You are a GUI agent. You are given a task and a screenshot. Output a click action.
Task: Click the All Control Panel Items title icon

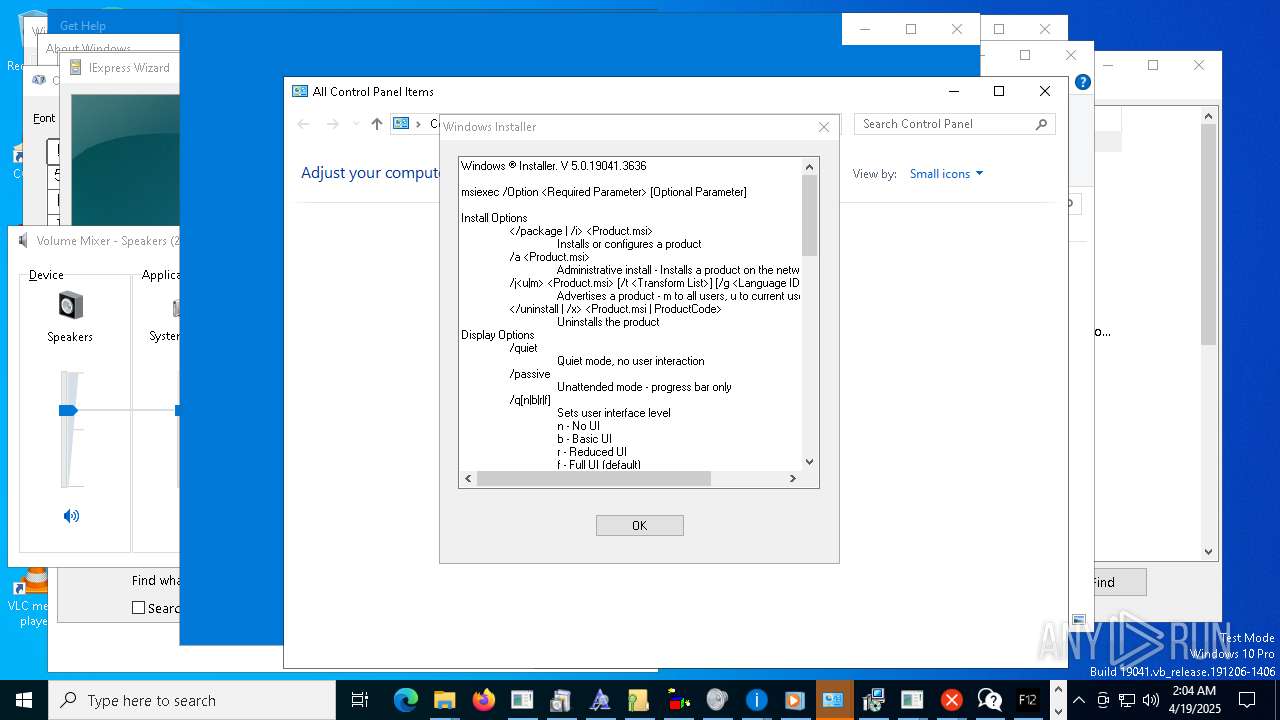[x=299, y=91]
